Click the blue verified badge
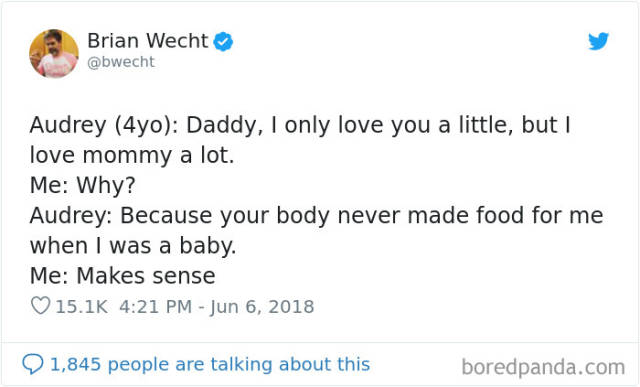Image resolution: width=640 pixels, height=387 pixels. tap(223, 41)
